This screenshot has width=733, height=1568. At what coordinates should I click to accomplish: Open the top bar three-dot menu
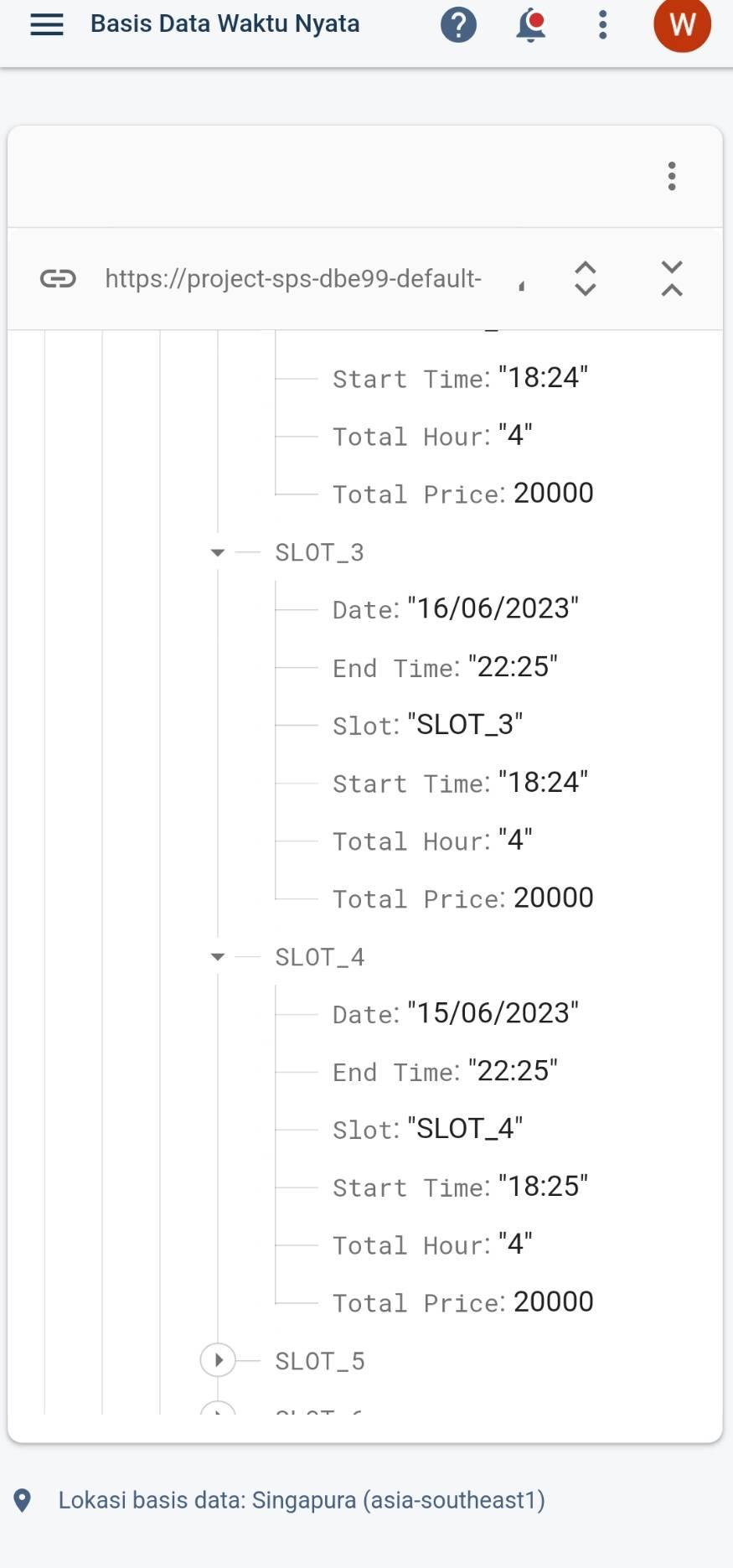point(602,25)
